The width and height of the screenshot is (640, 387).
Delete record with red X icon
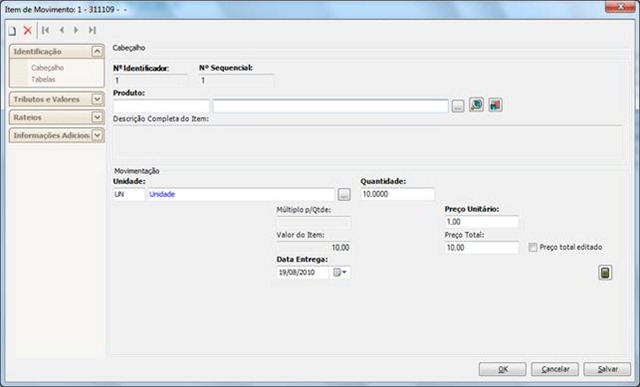tap(27, 30)
